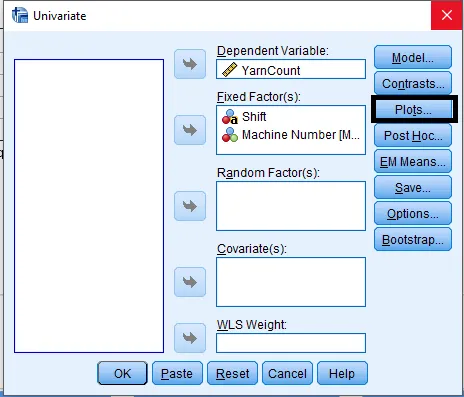The image size is (464, 397).
Task: Click the Paste syntax button
Action: pos(177,373)
